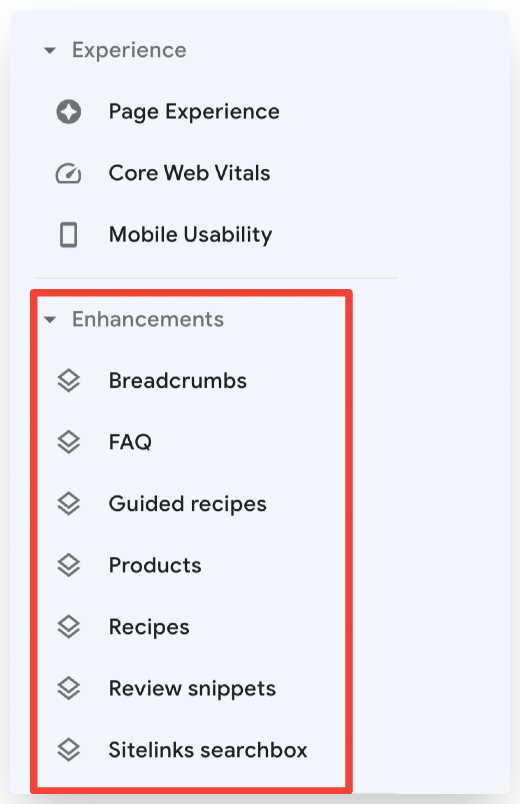The height and width of the screenshot is (804, 520).
Task: Select the Products enhancement item
Action: [155, 566]
